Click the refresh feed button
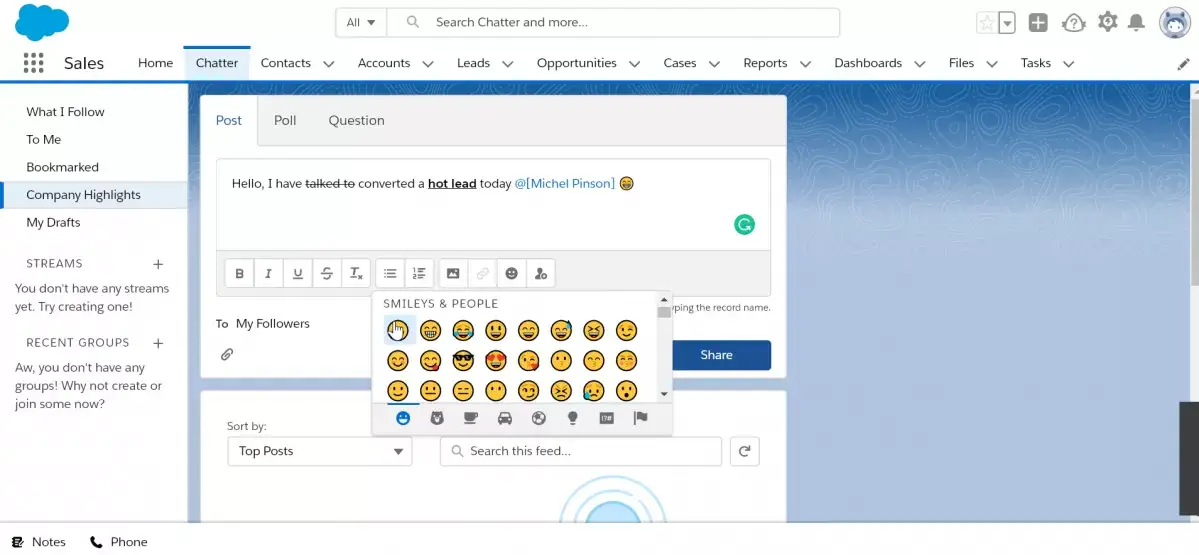Viewport: 1199px width, 555px height. [x=745, y=451]
